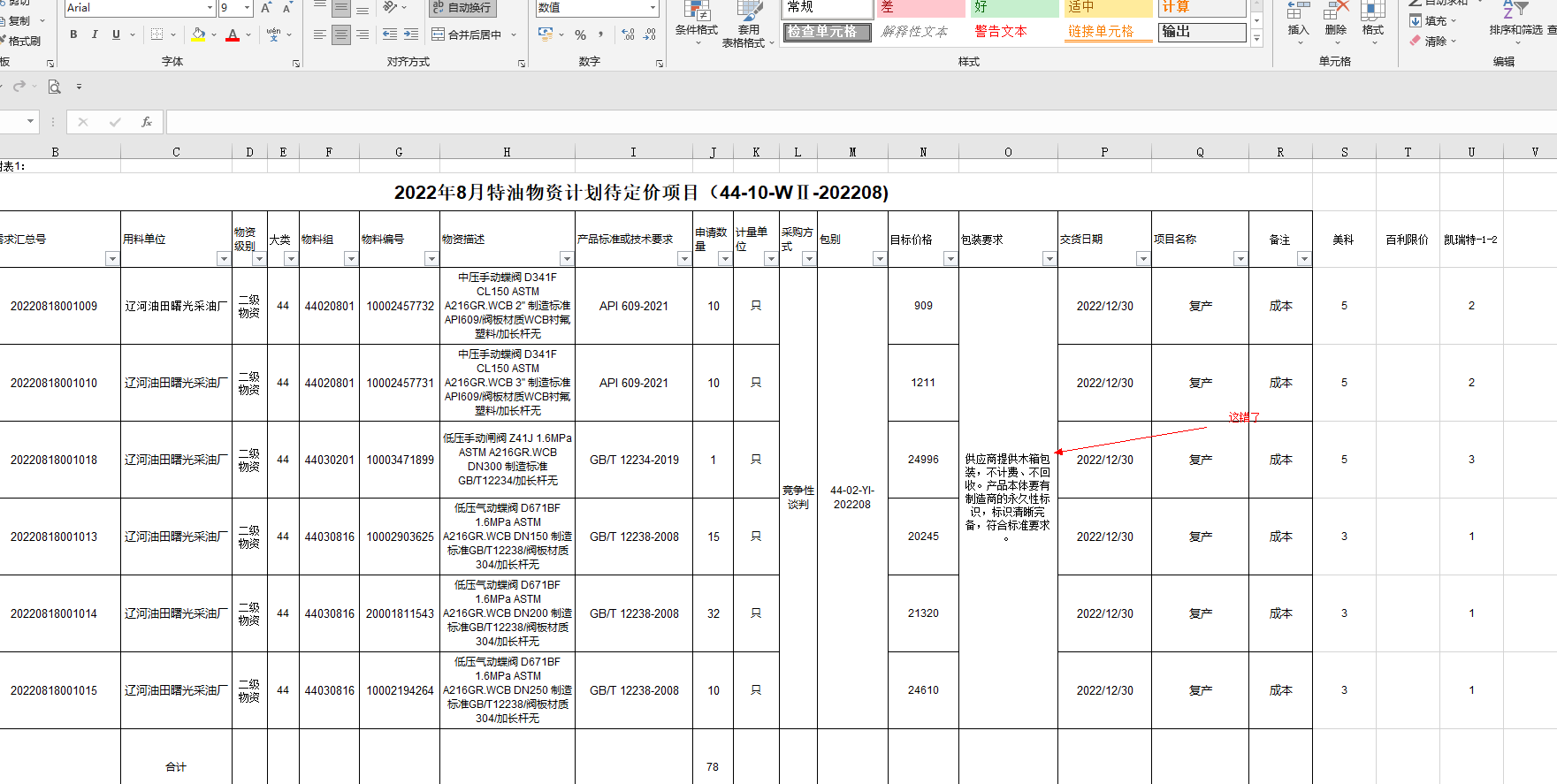Viewport: 1557px width, 784px height.
Task: Click the text orientation icon
Action: click(390, 8)
